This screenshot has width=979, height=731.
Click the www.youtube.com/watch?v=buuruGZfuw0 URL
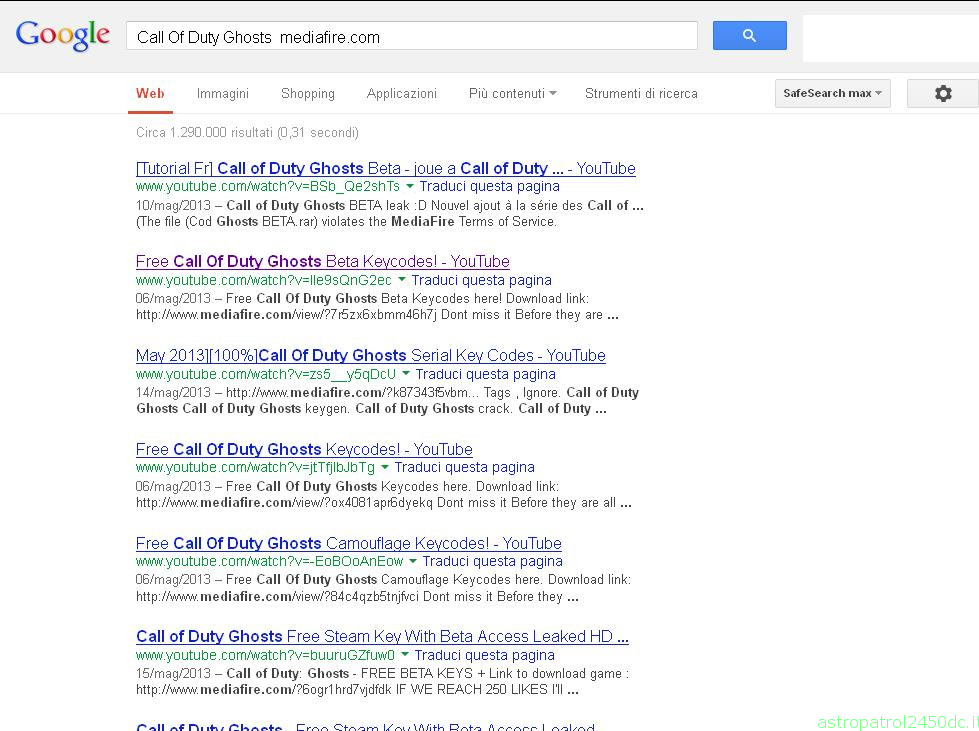(265, 655)
